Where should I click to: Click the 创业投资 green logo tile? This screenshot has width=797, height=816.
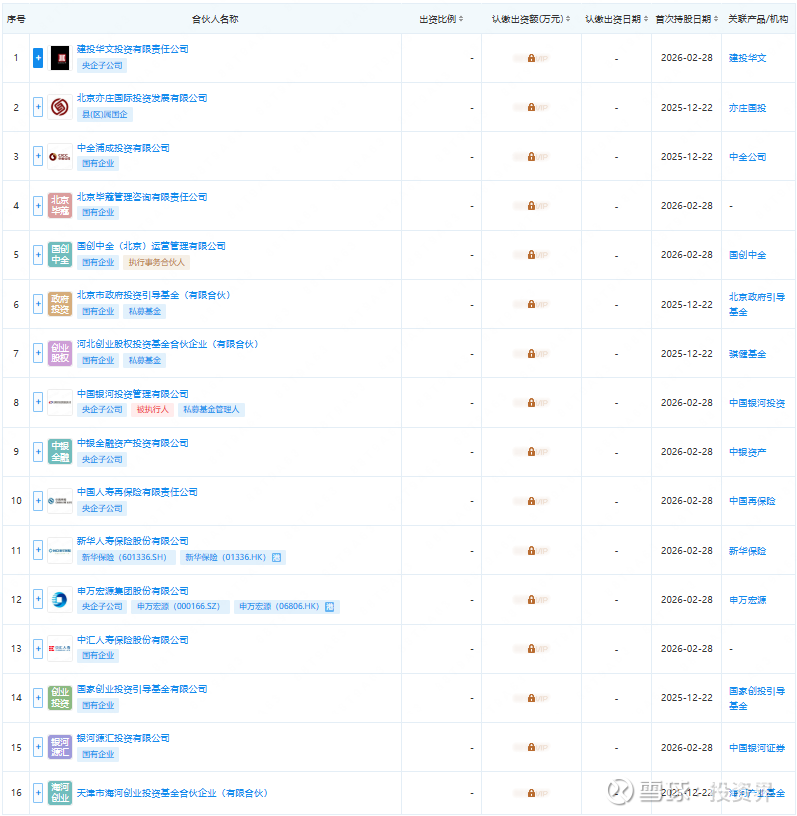coord(60,698)
